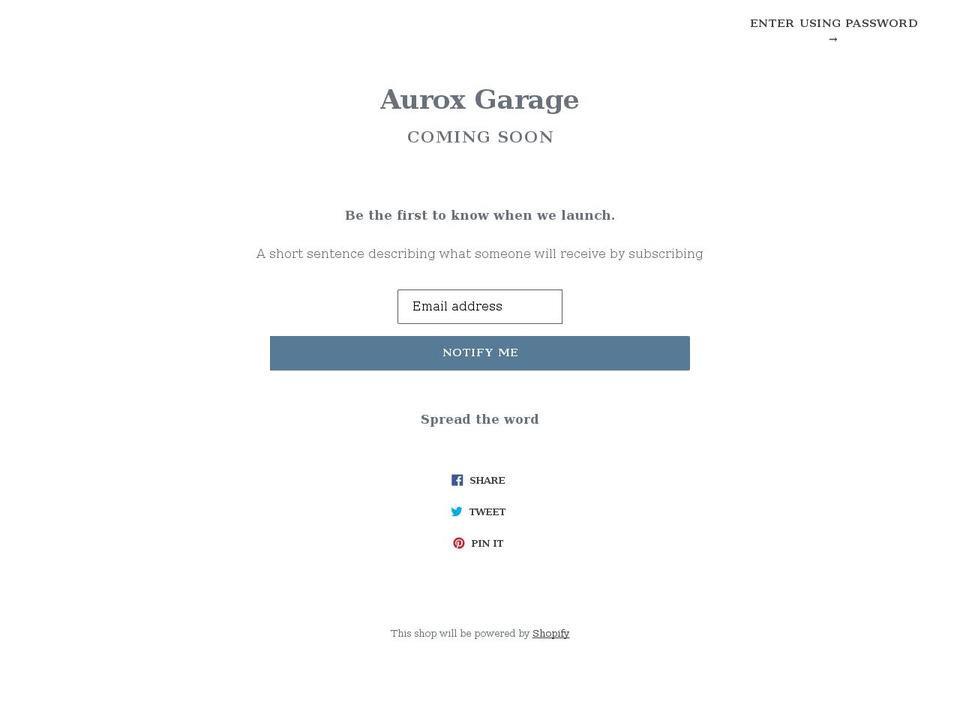The height and width of the screenshot is (720, 960).
Task: Click the Notify Me button
Action: 479,353
